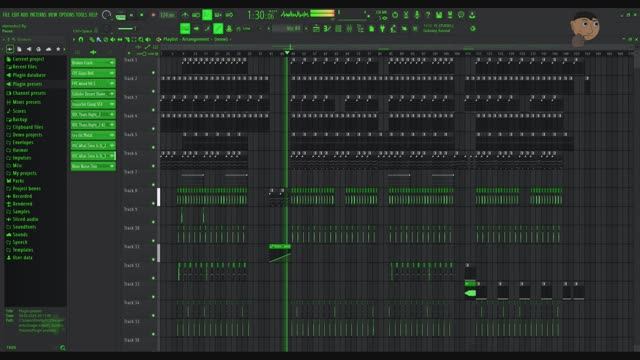640x360 pixels.
Task: Click the browser speaker sounds icon
Action: [x=29, y=49]
